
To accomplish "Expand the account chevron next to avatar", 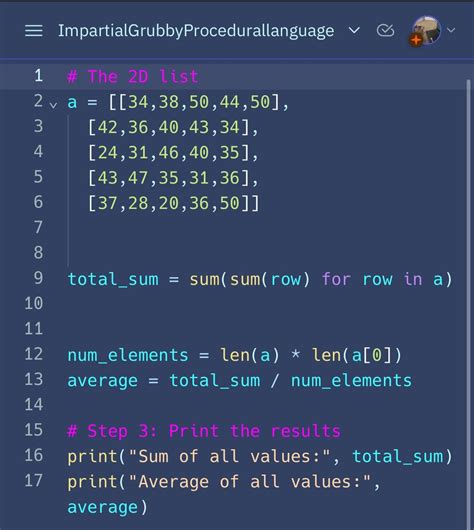I will 451,30.
